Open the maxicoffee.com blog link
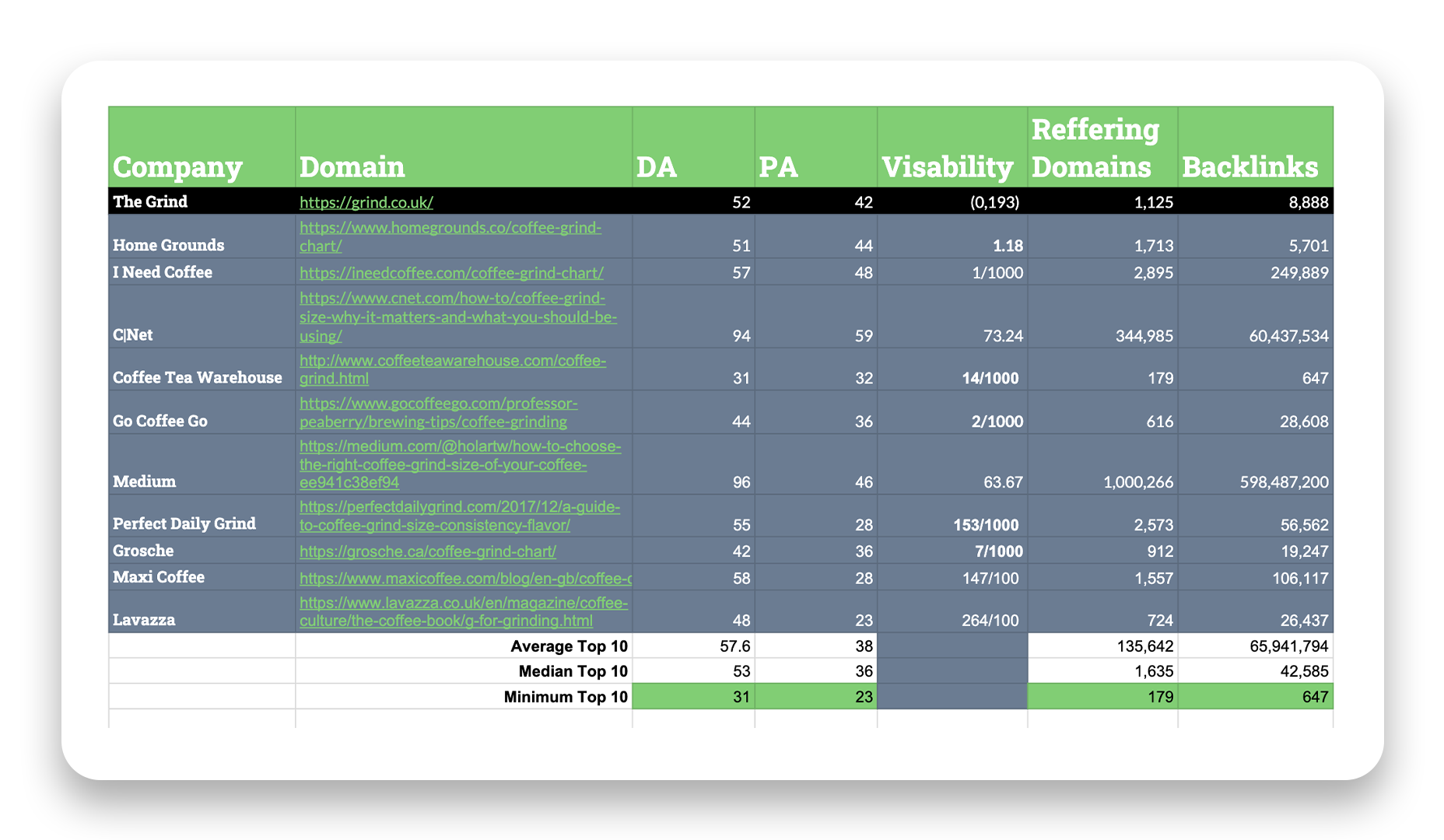The width and height of the screenshot is (1444, 840). pyautogui.click(x=465, y=579)
